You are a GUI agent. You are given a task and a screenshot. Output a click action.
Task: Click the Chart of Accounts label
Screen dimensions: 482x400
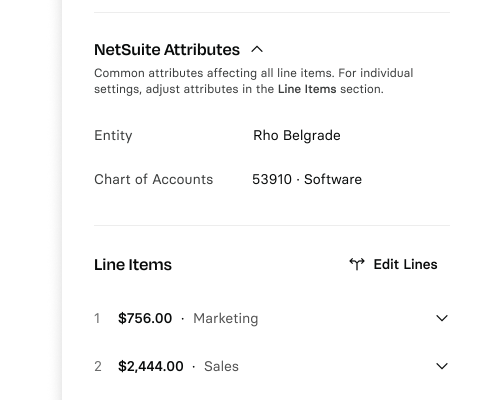[154, 179]
